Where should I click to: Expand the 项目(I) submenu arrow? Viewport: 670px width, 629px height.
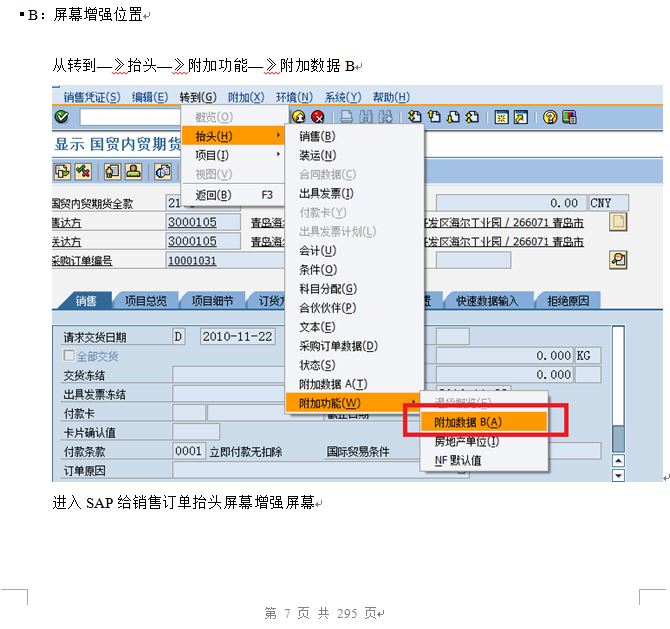[278, 154]
